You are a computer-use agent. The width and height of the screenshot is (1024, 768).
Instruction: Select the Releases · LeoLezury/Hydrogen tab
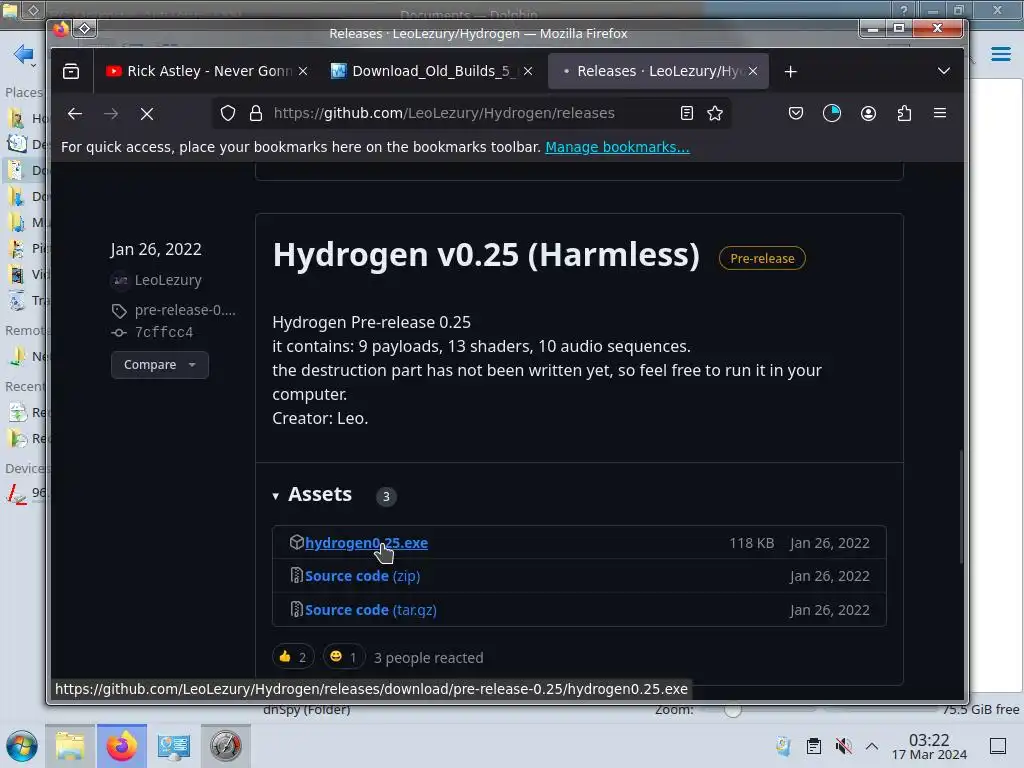(658, 71)
